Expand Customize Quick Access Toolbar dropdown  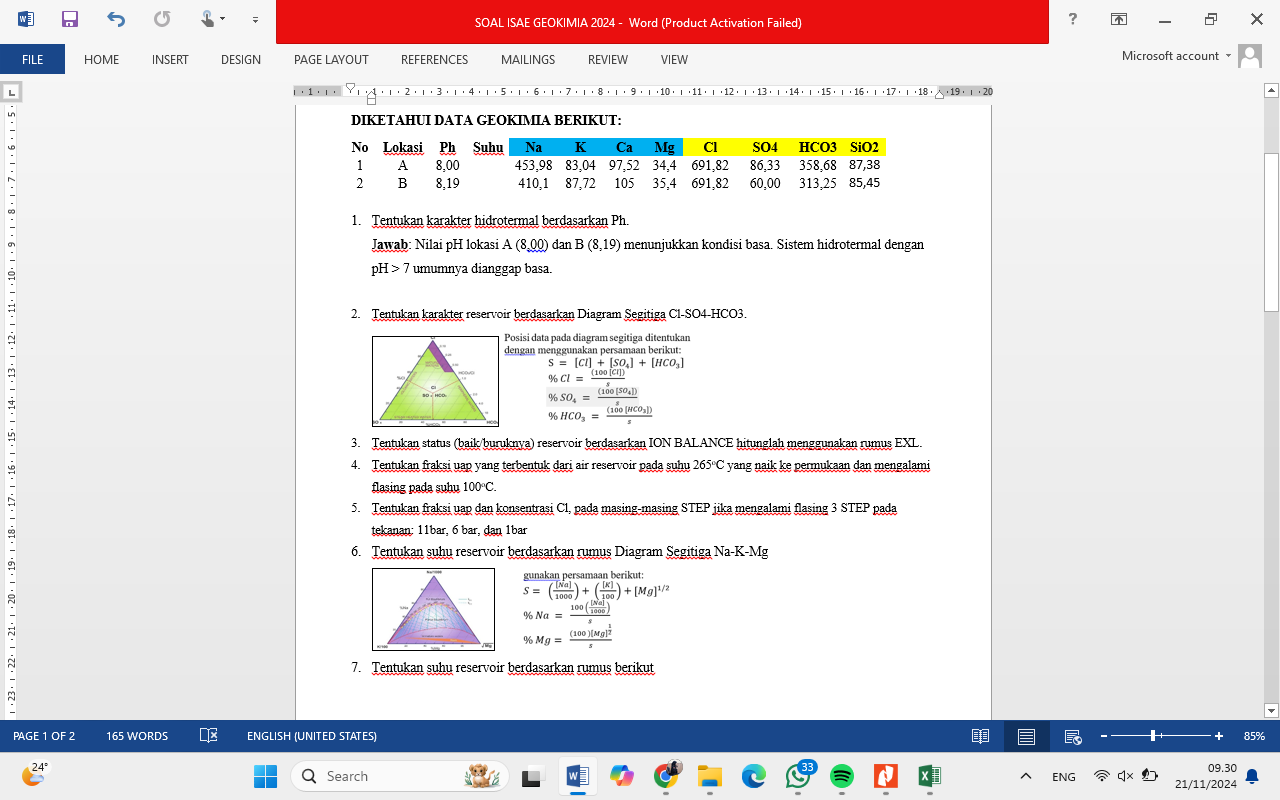tap(256, 19)
